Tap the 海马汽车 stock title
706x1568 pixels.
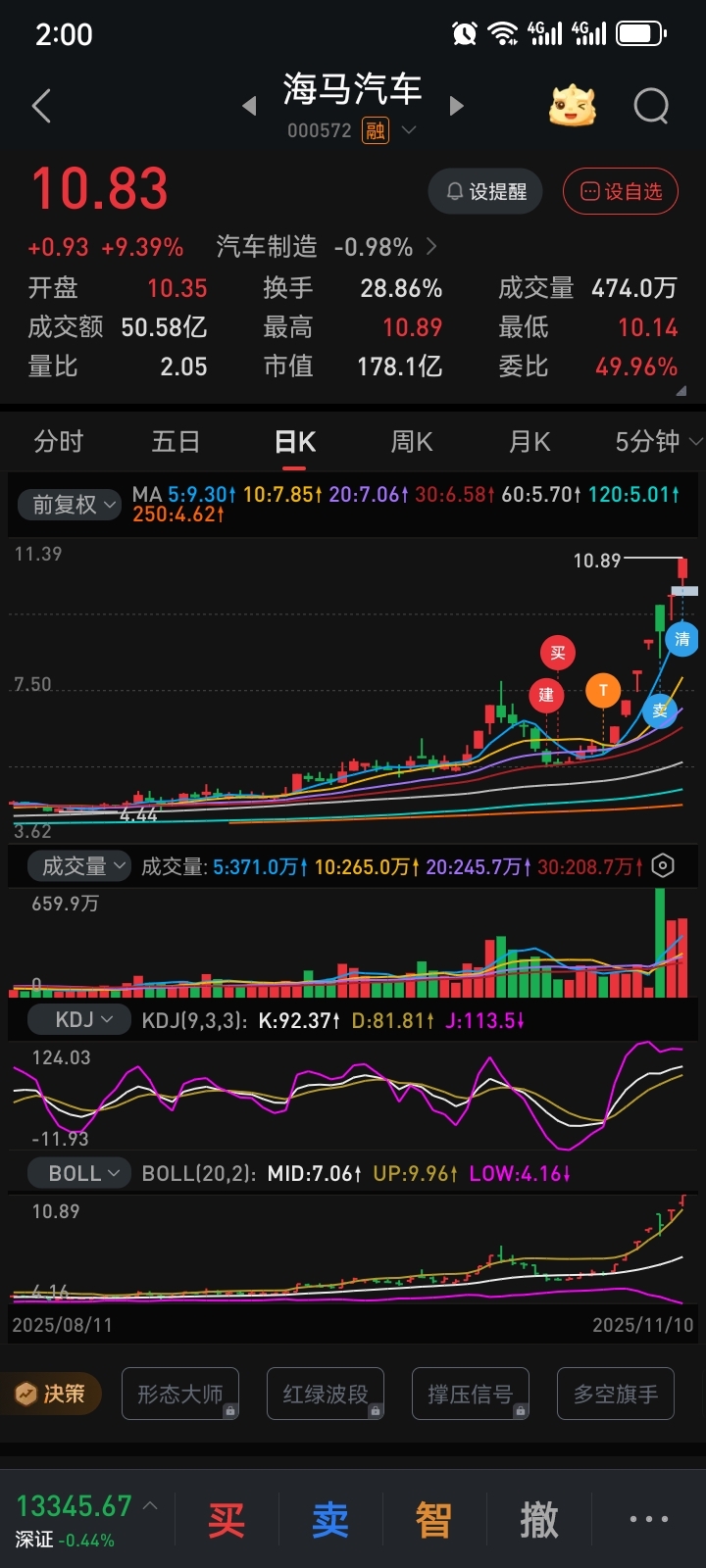point(352,89)
